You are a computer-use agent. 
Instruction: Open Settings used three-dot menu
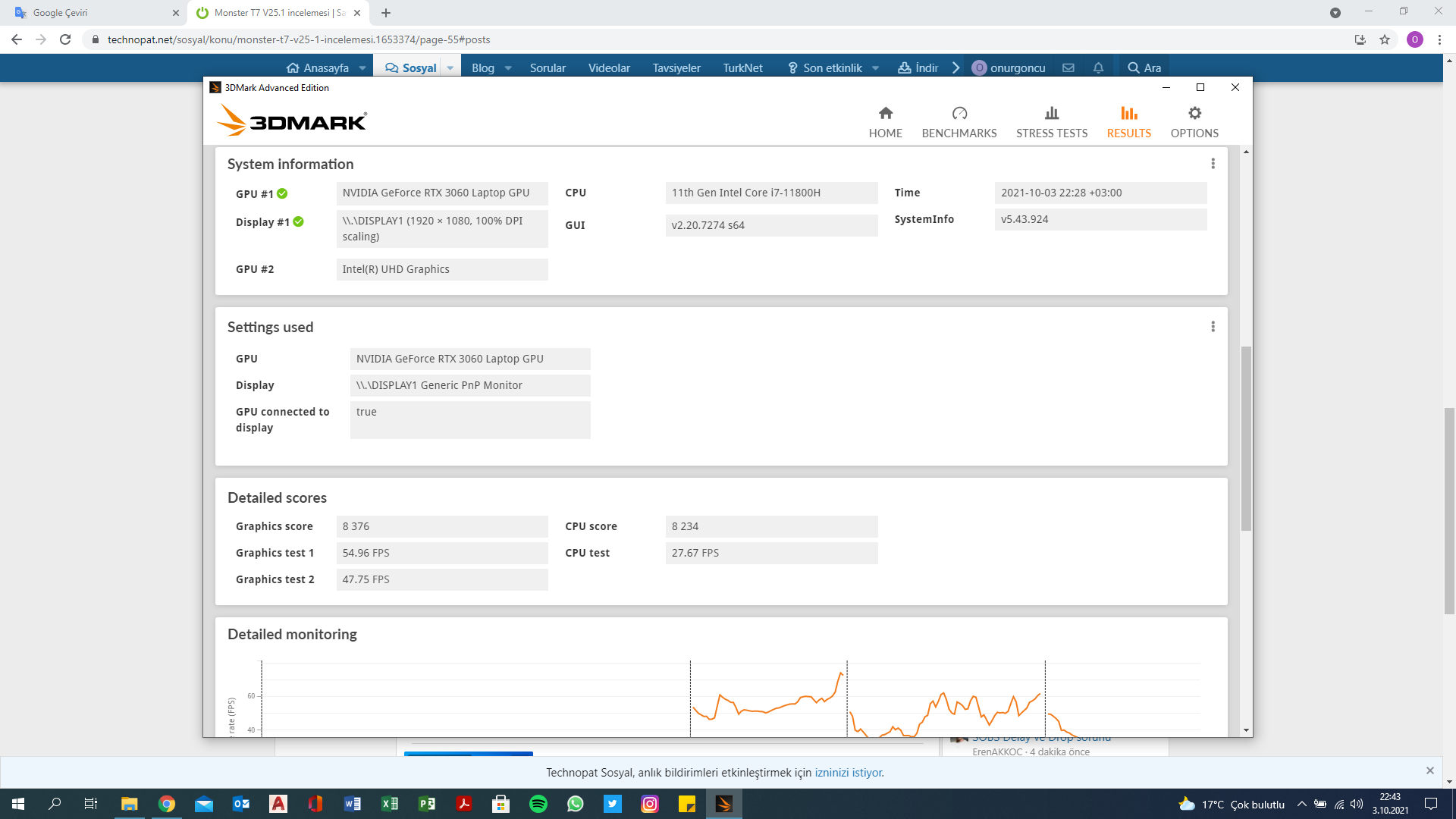(x=1213, y=327)
